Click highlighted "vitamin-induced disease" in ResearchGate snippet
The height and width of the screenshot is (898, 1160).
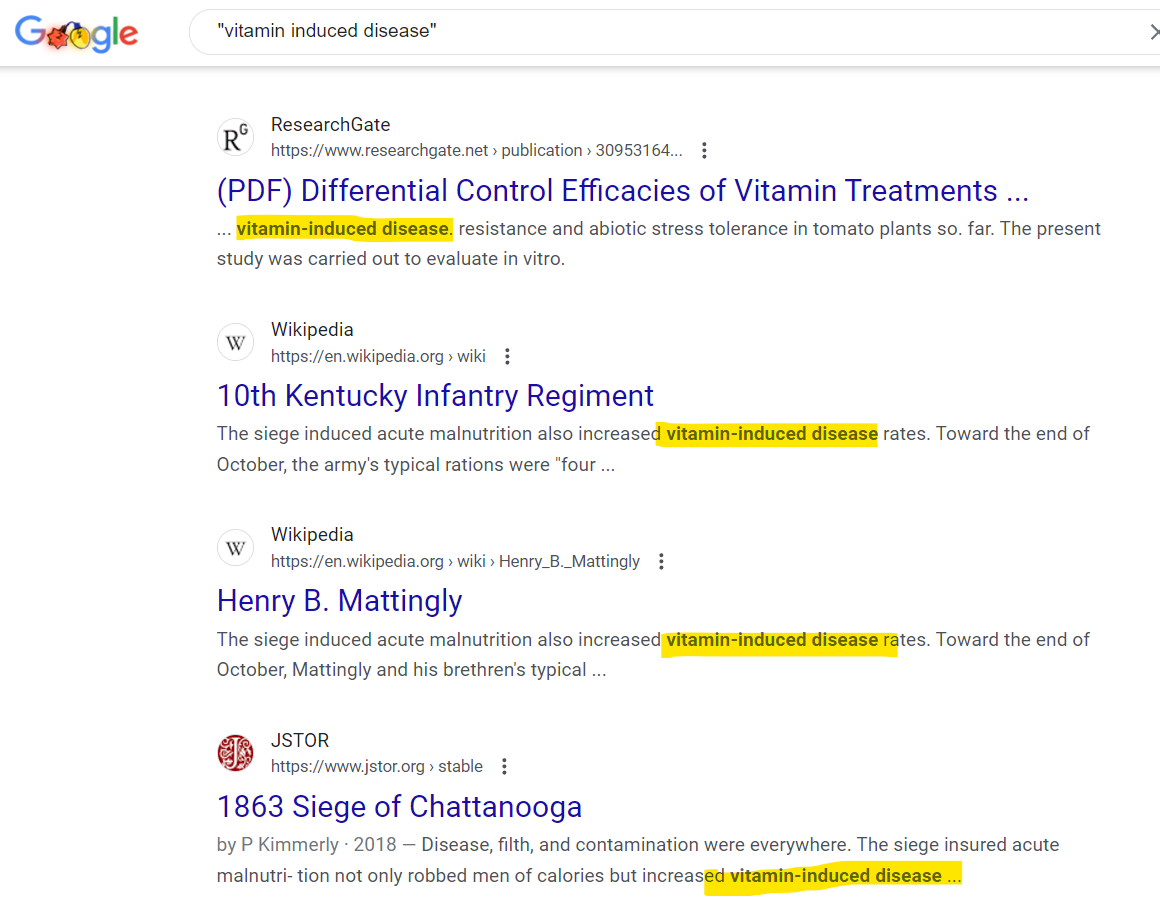(x=343, y=229)
